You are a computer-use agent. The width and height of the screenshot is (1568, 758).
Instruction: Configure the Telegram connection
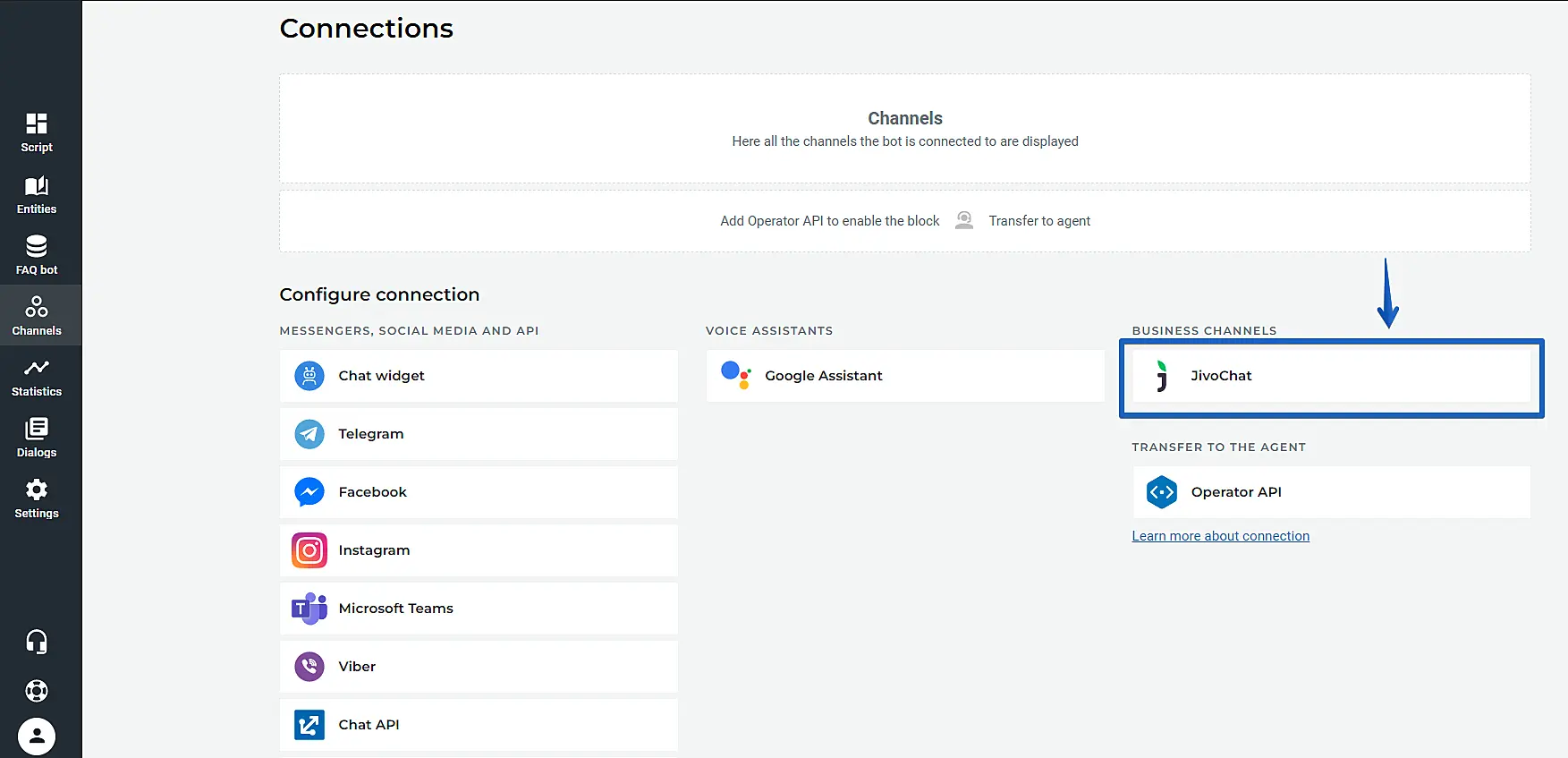(x=479, y=434)
